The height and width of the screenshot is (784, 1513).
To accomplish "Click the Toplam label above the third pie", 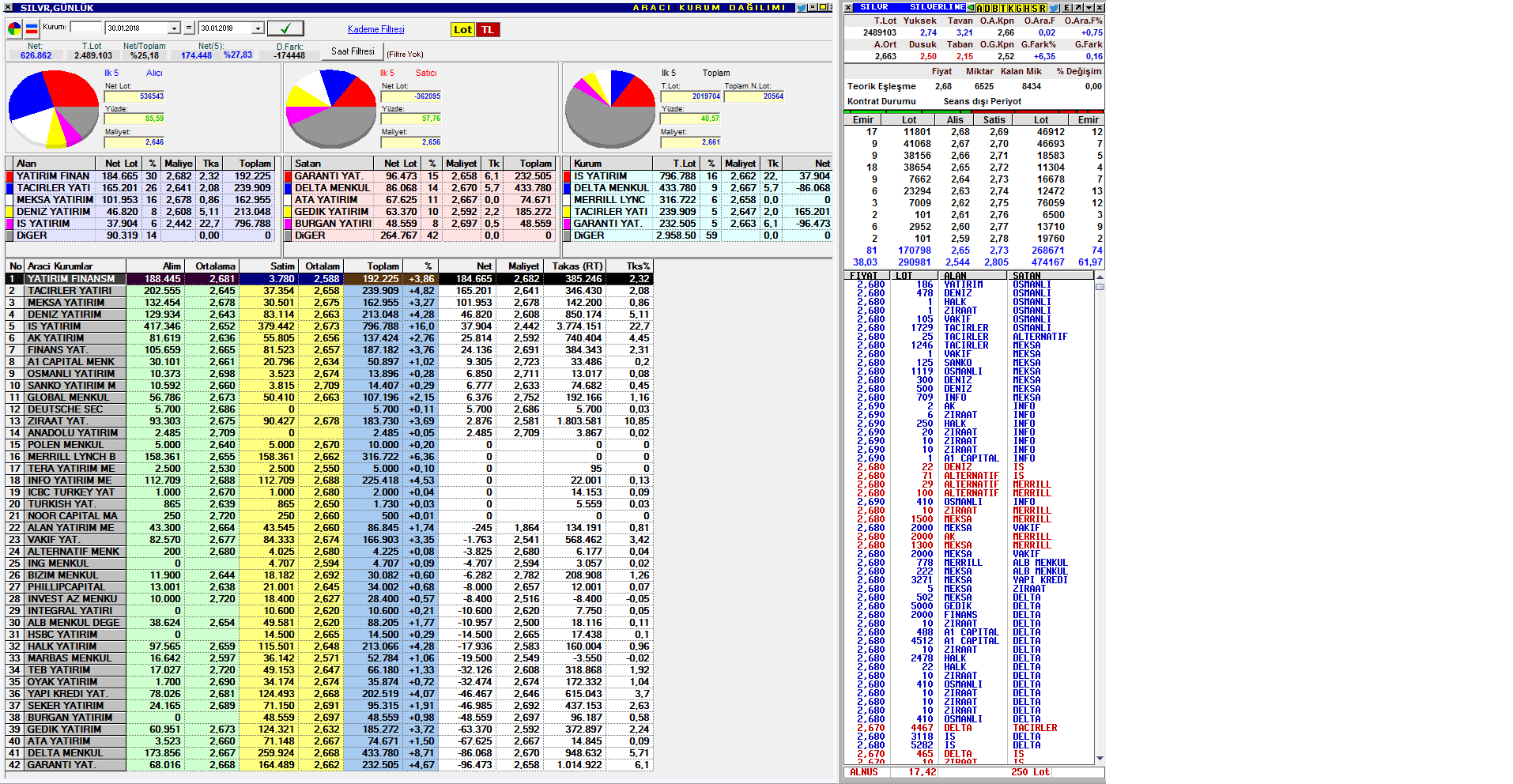I will [716, 73].
